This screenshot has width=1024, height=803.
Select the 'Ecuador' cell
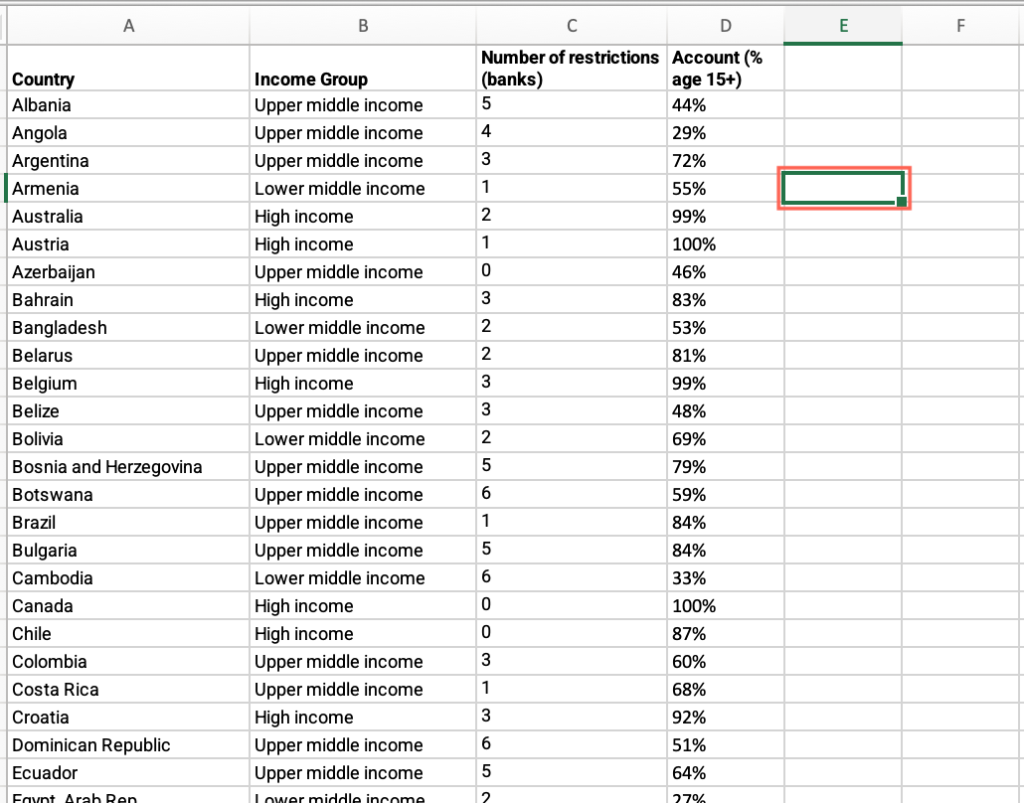point(128,773)
